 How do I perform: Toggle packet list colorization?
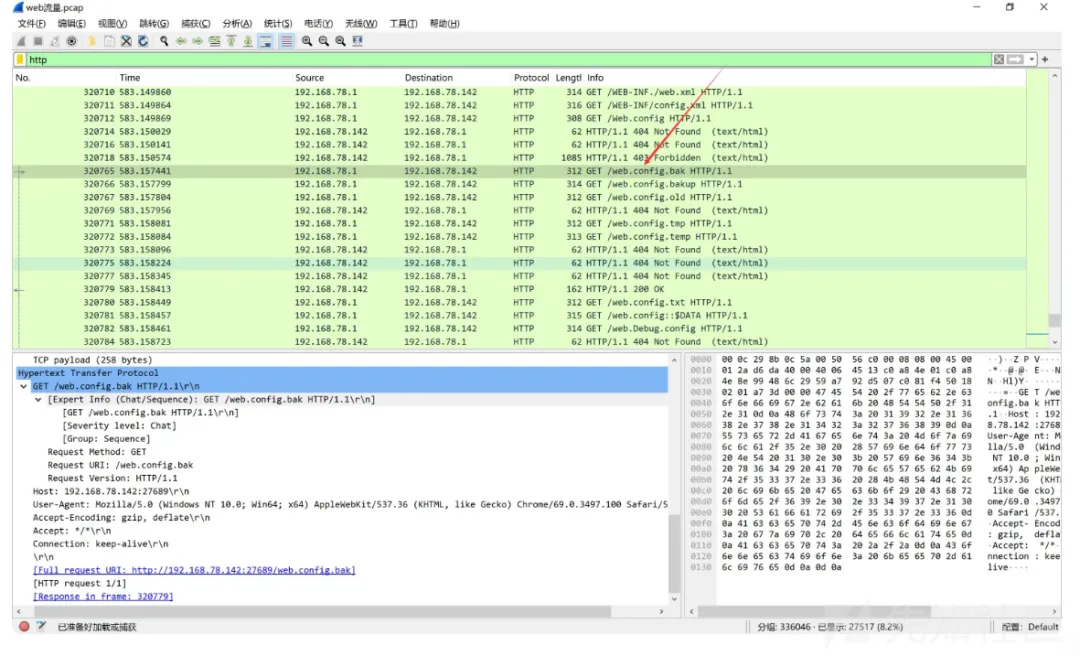286,41
